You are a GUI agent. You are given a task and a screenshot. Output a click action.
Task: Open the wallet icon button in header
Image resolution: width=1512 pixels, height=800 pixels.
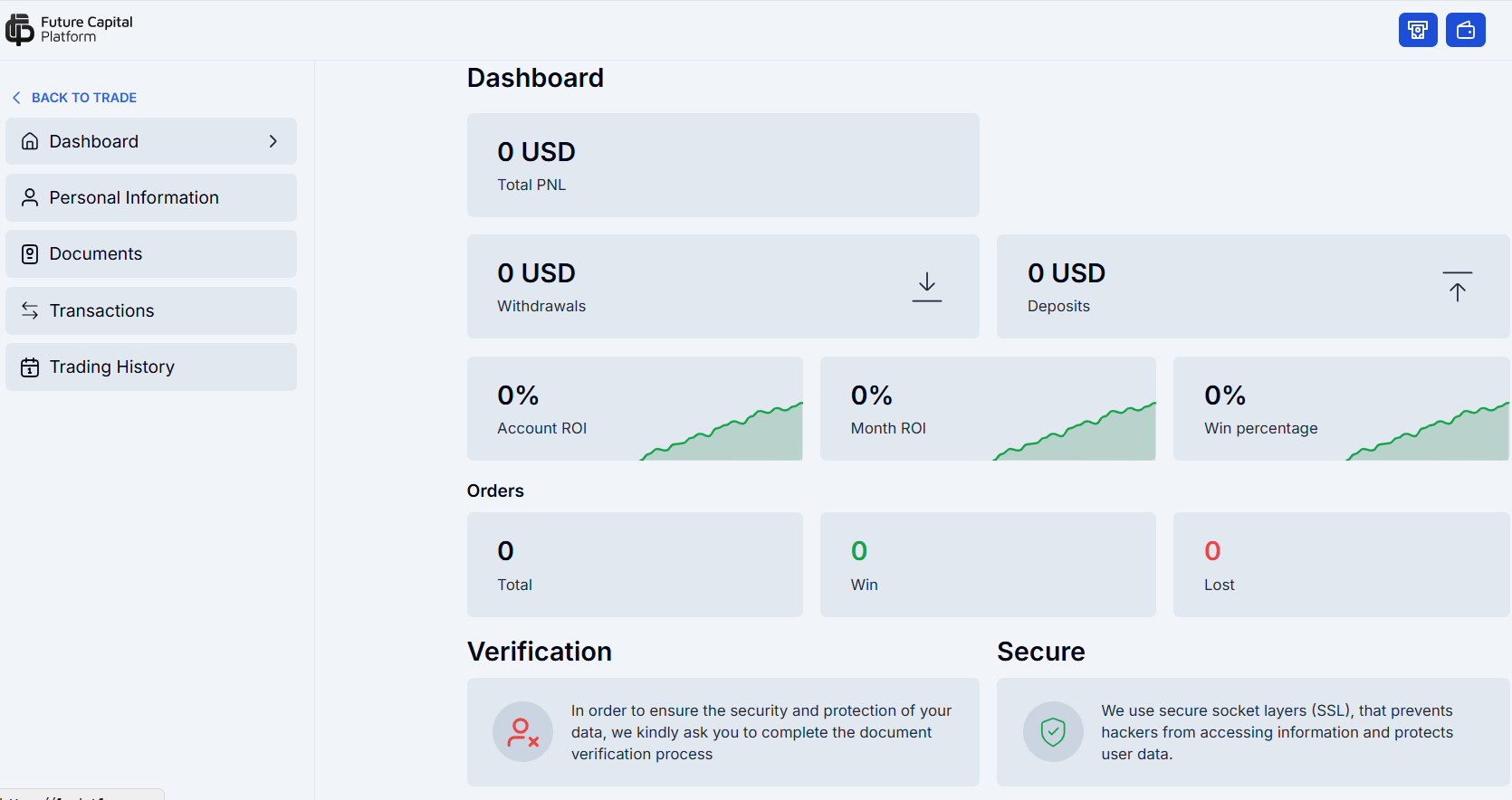point(1466,30)
